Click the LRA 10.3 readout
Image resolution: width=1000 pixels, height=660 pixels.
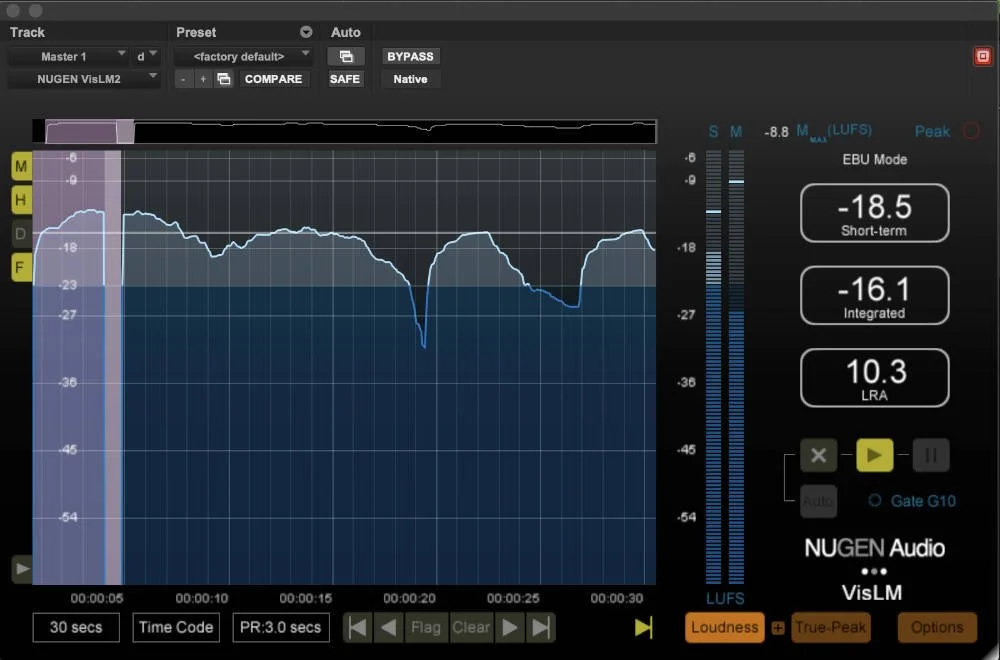874,378
